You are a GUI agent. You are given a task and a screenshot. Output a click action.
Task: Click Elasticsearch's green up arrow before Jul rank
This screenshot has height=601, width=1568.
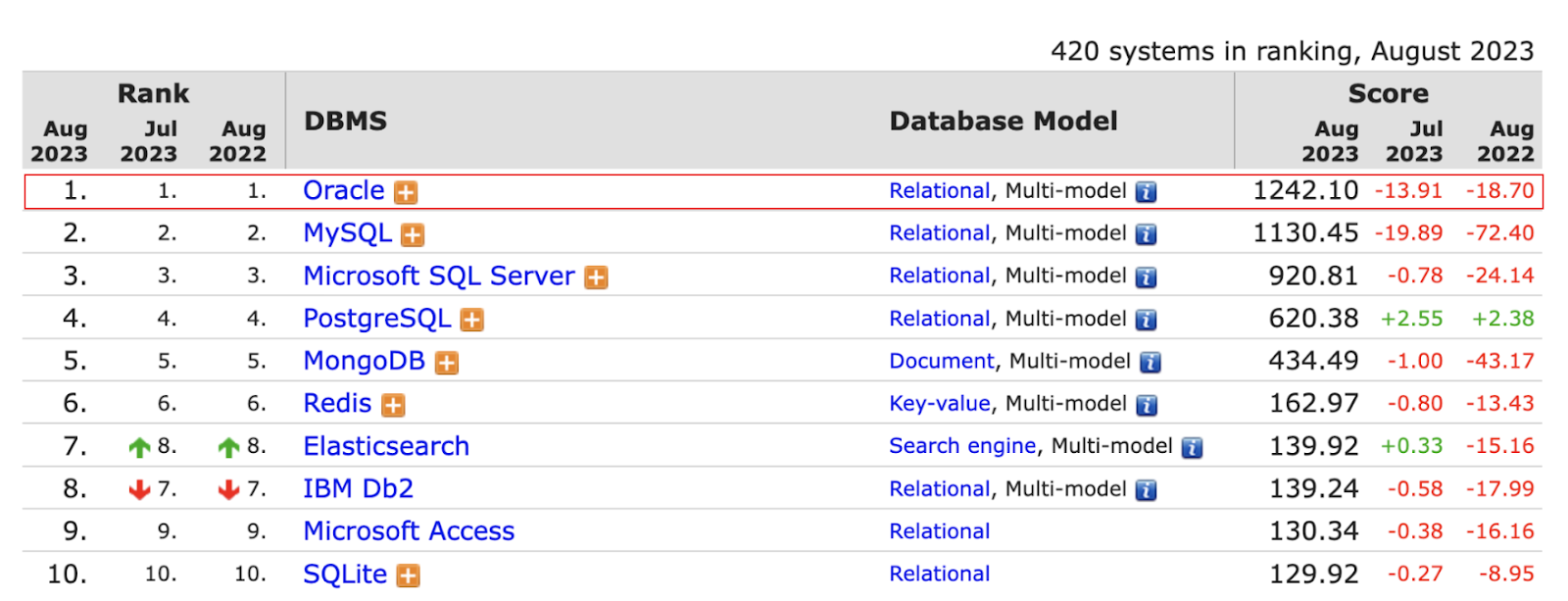(140, 448)
